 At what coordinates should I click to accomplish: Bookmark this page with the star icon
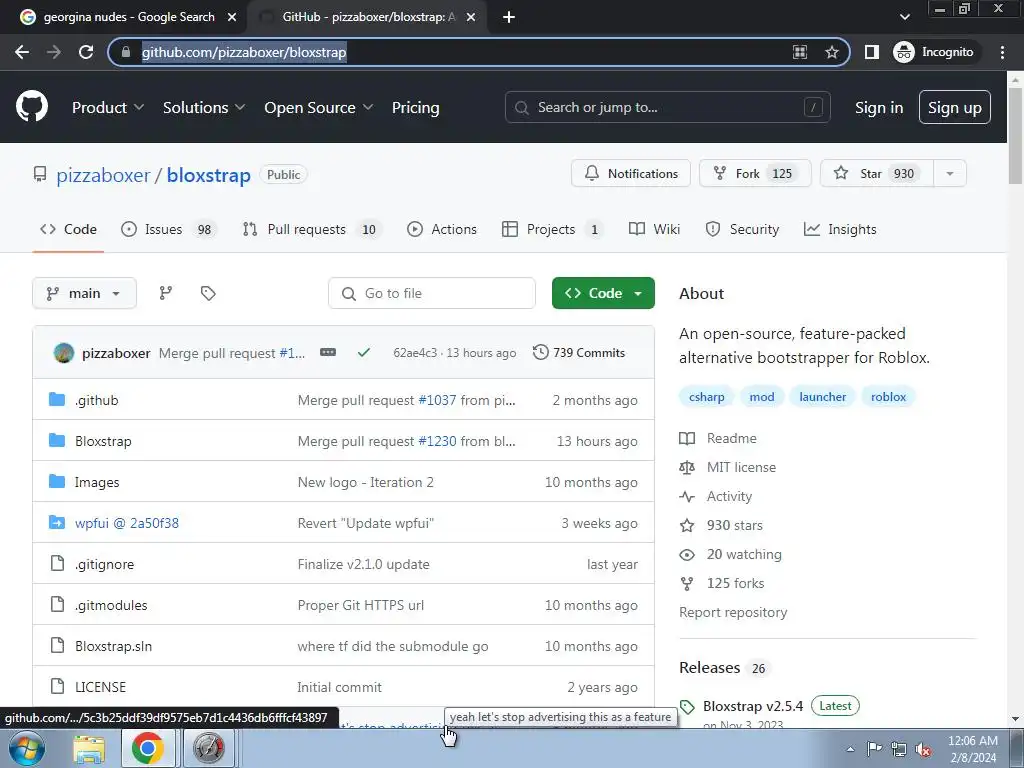[831, 52]
